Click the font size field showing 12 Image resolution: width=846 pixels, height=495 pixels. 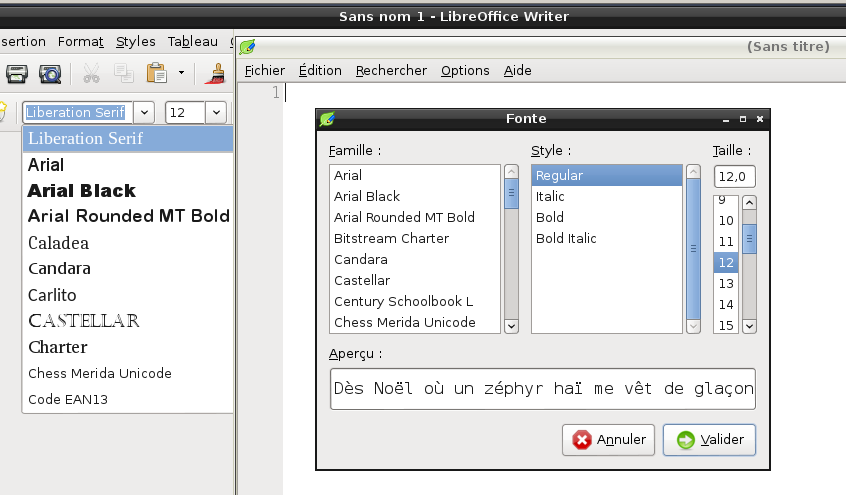pyautogui.click(x=185, y=112)
